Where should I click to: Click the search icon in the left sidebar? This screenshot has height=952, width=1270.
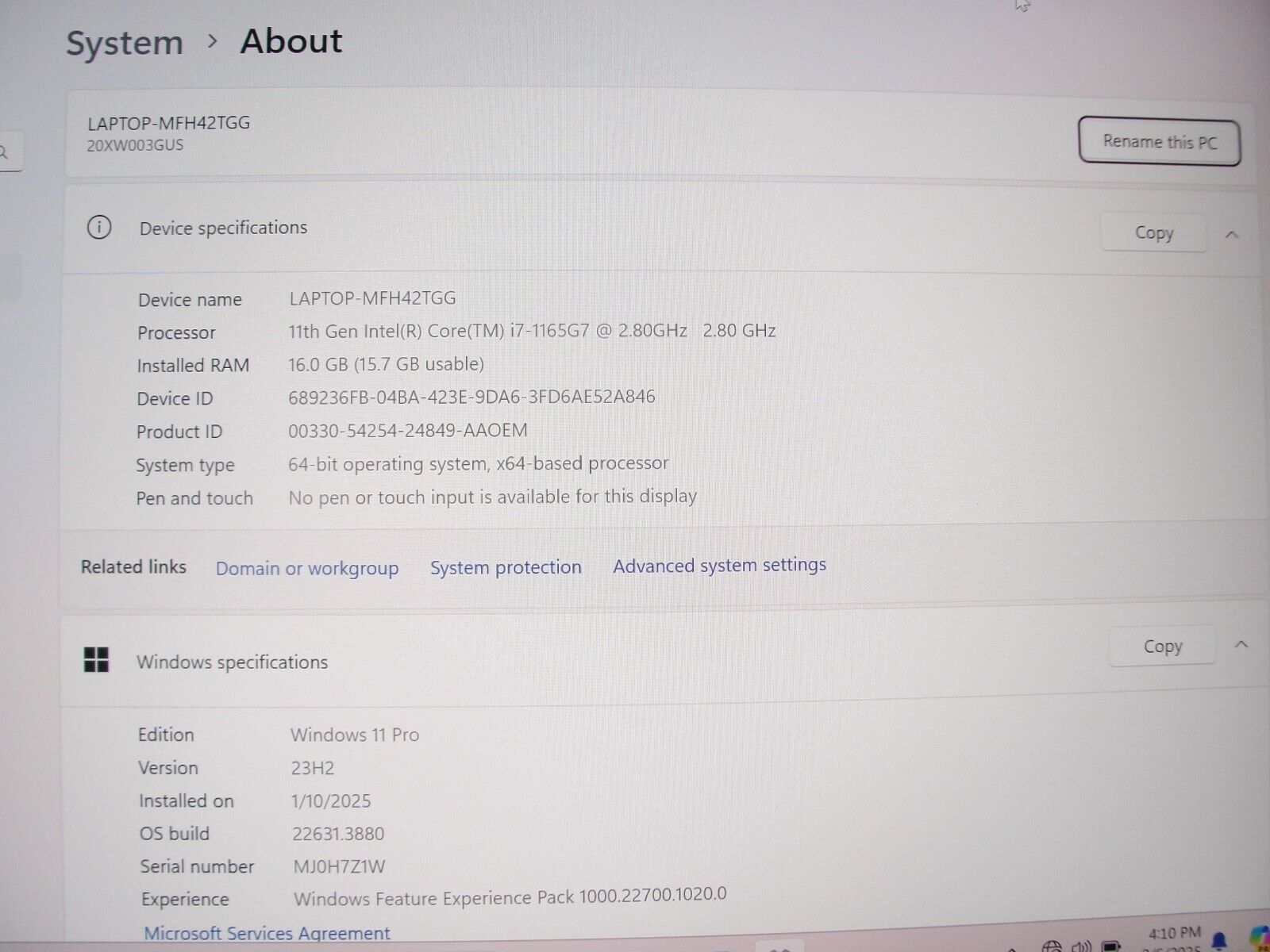(x=5, y=152)
